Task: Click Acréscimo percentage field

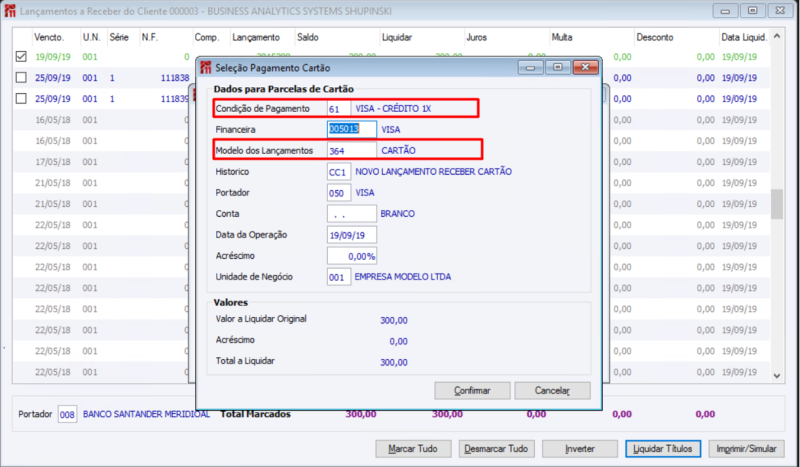Action: click(x=352, y=256)
